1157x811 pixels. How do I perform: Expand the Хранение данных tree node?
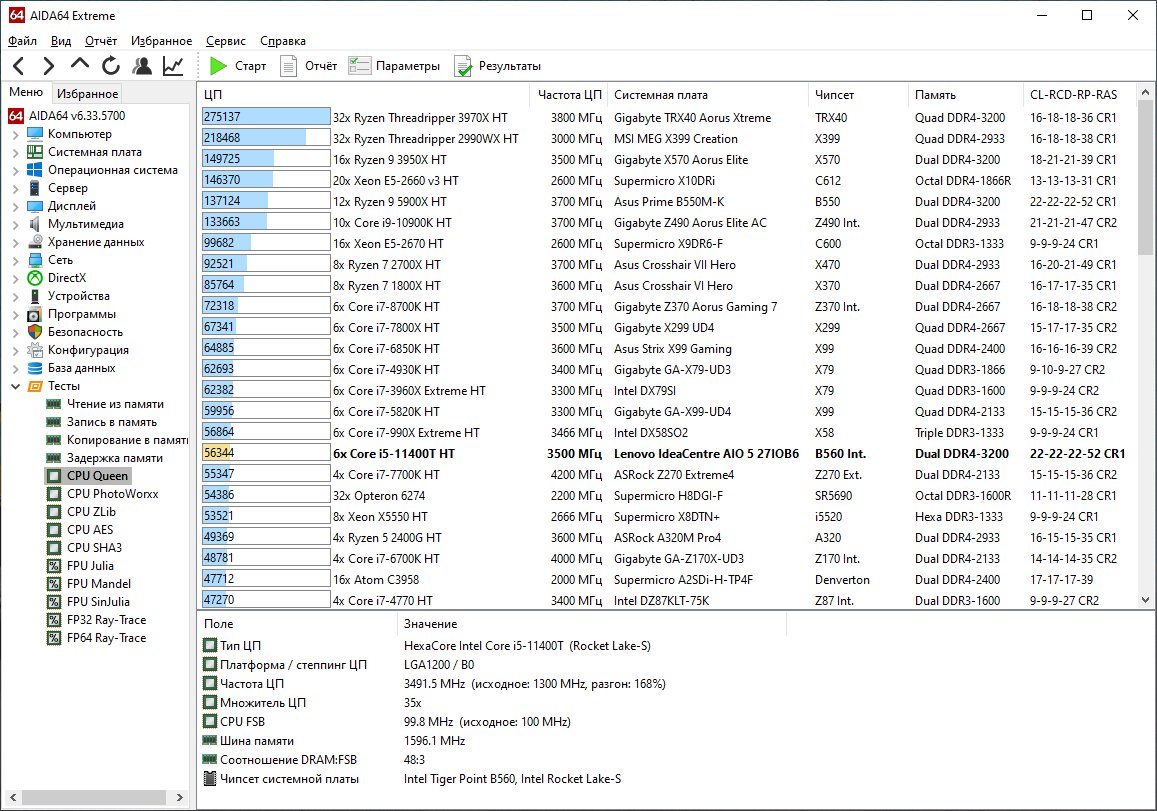pyautogui.click(x=15, y=242)
